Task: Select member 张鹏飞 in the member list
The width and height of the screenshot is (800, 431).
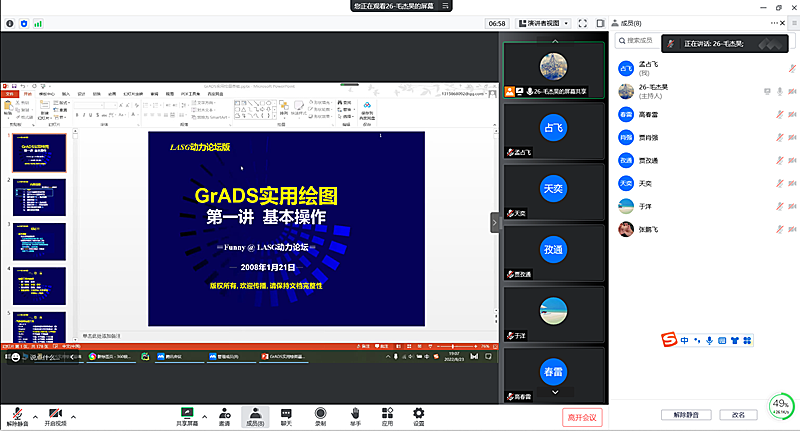Action: pos(706,229)
